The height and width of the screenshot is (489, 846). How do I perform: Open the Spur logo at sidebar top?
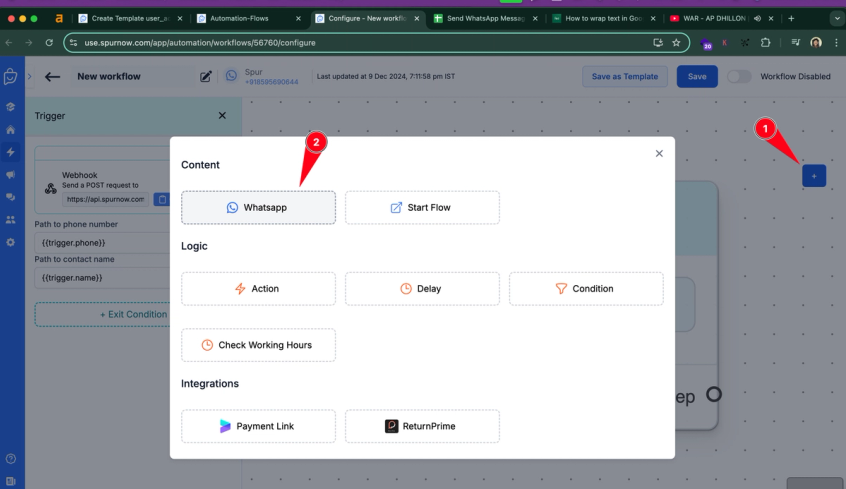pos(10,77)
